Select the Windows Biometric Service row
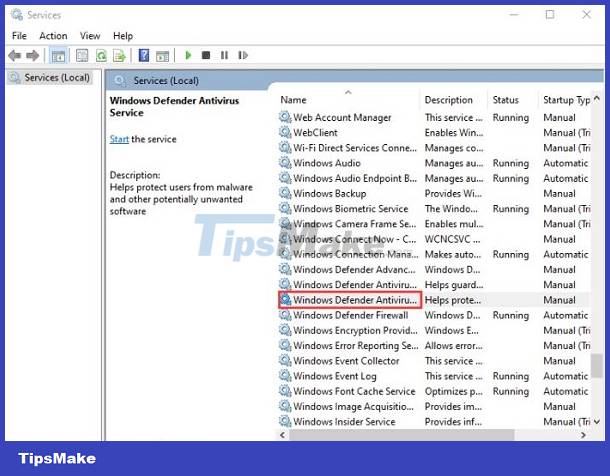Viewport: 610px width, 476px height. [434, 208]
